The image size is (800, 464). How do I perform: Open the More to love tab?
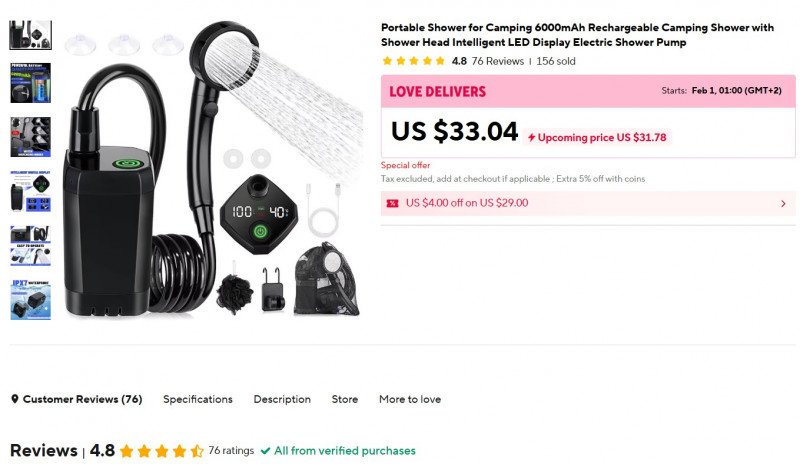[410, 399]
